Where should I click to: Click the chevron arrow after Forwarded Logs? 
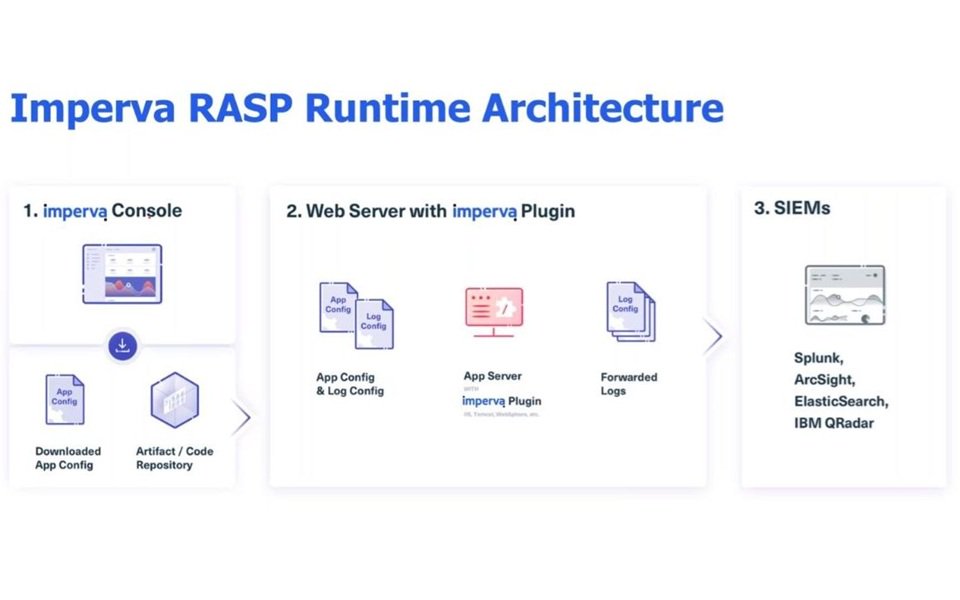[713, 338]
